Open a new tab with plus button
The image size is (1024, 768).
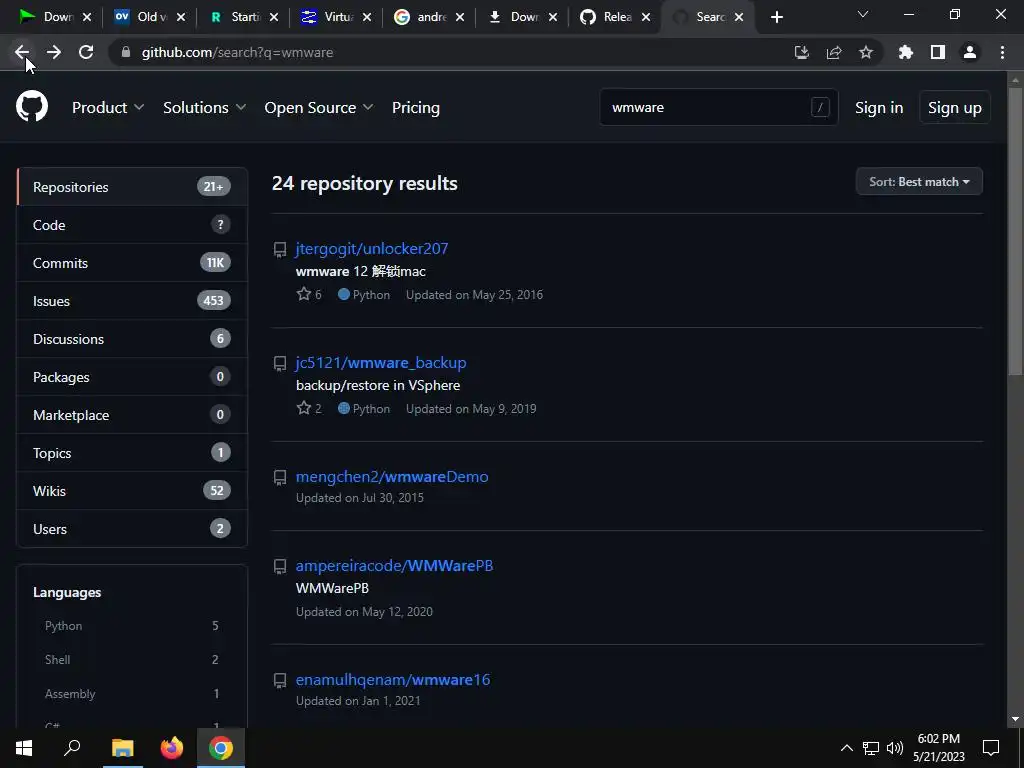pos(776,18)
